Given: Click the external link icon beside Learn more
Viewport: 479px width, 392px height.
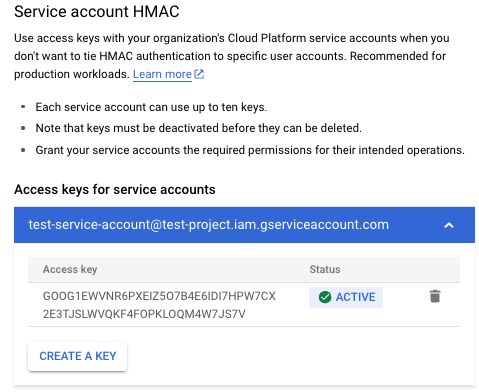Looking at the screenshot, I should [199, 74].
